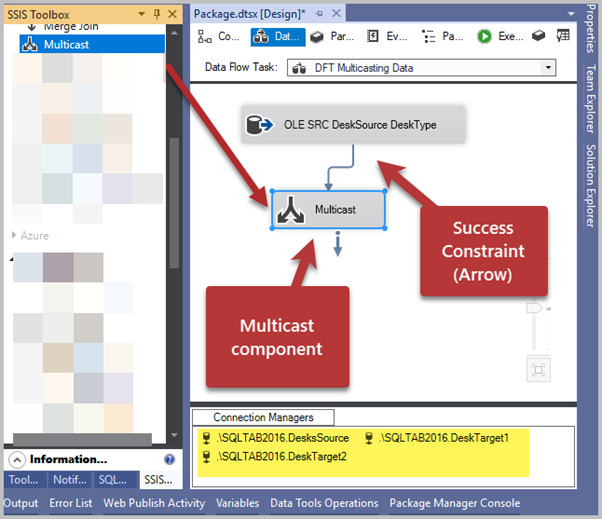This screenshot has width=602, height=519.
Task: Pin the SSIS Toolbox panel
Action: [157, 14]
